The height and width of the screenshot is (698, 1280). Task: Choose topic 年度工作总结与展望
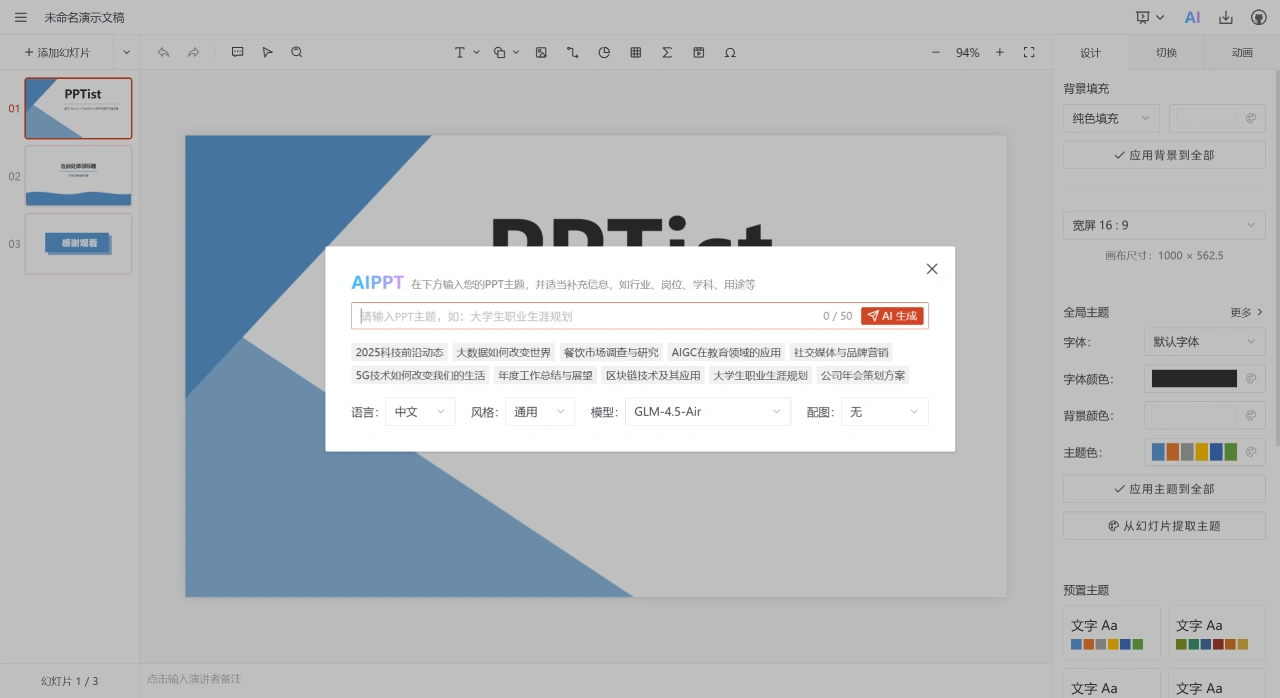pyautogui.click(x=545, y=375)
